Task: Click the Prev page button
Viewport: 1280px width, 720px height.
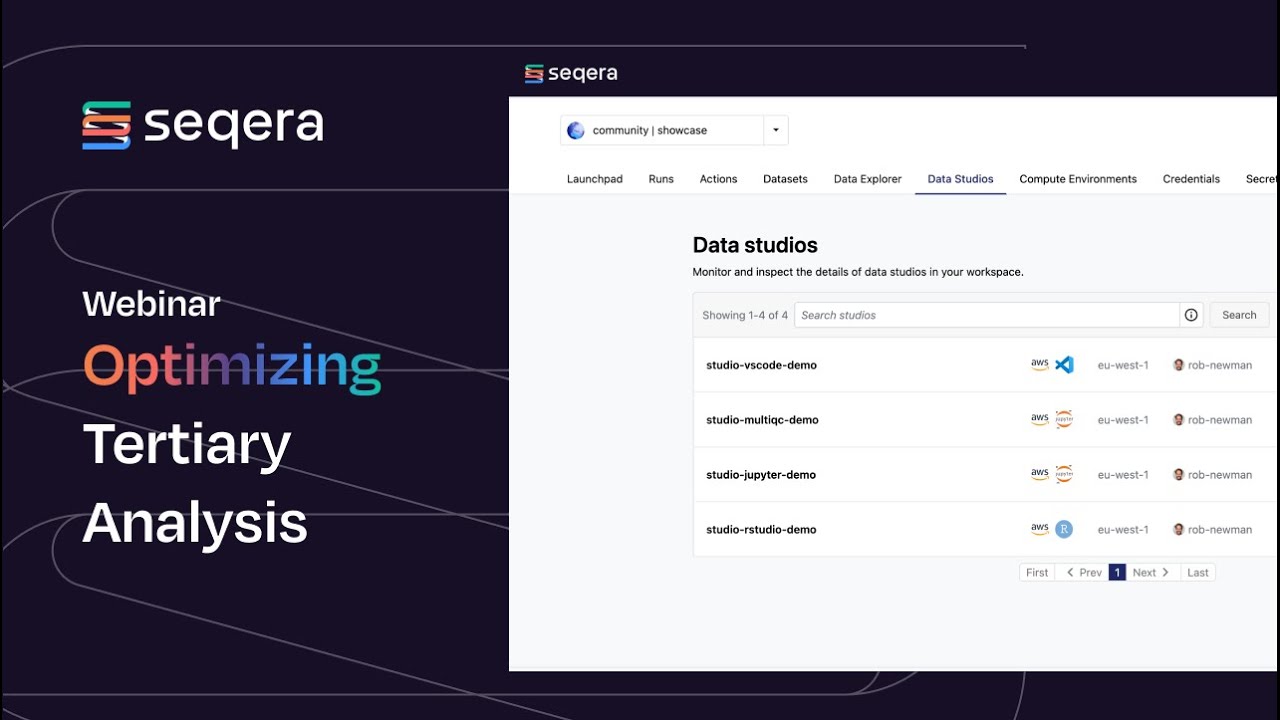Action: (1083, 573)
